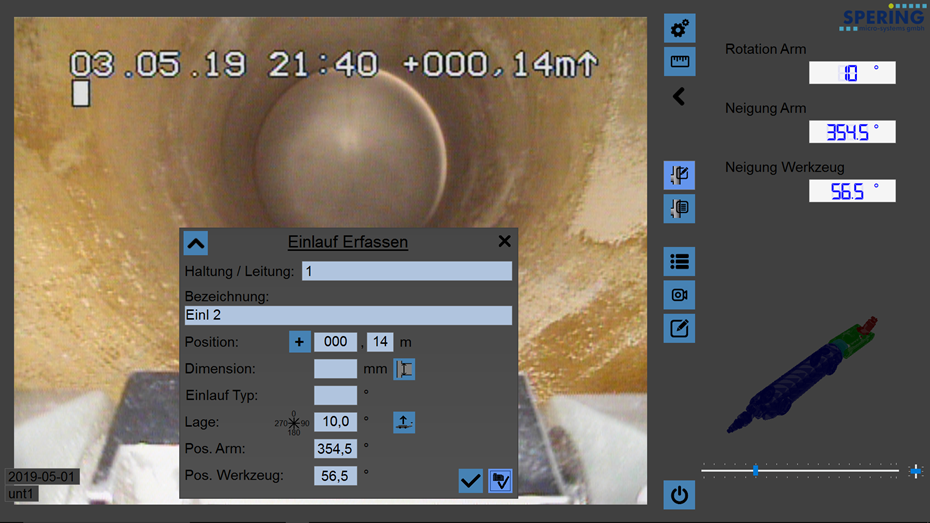Click the Rotation Arm value display
Viewport: 930px width, 523px height.
point(852,73)
